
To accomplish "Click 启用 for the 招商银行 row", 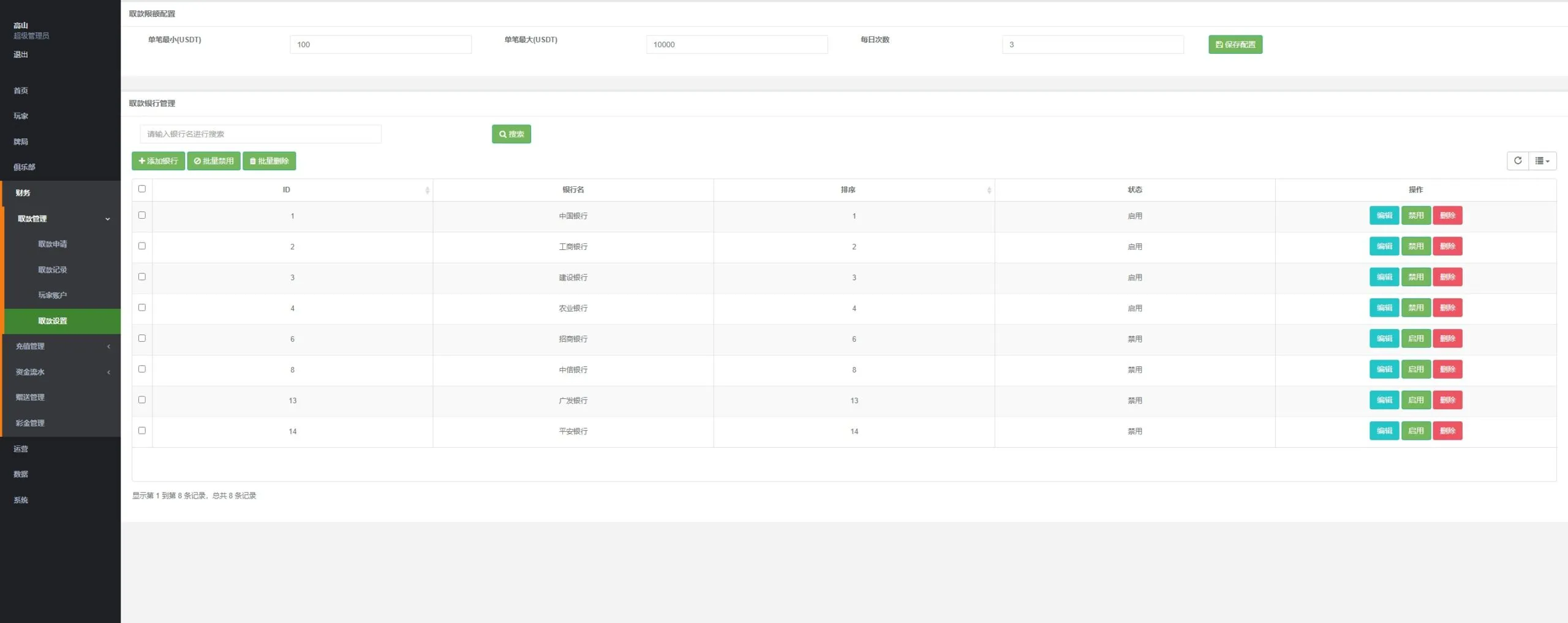I will 1416,338.
